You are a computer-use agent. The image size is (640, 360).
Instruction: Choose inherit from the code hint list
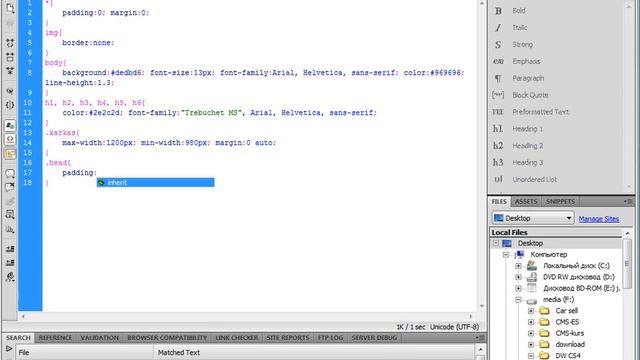(156, 182)
